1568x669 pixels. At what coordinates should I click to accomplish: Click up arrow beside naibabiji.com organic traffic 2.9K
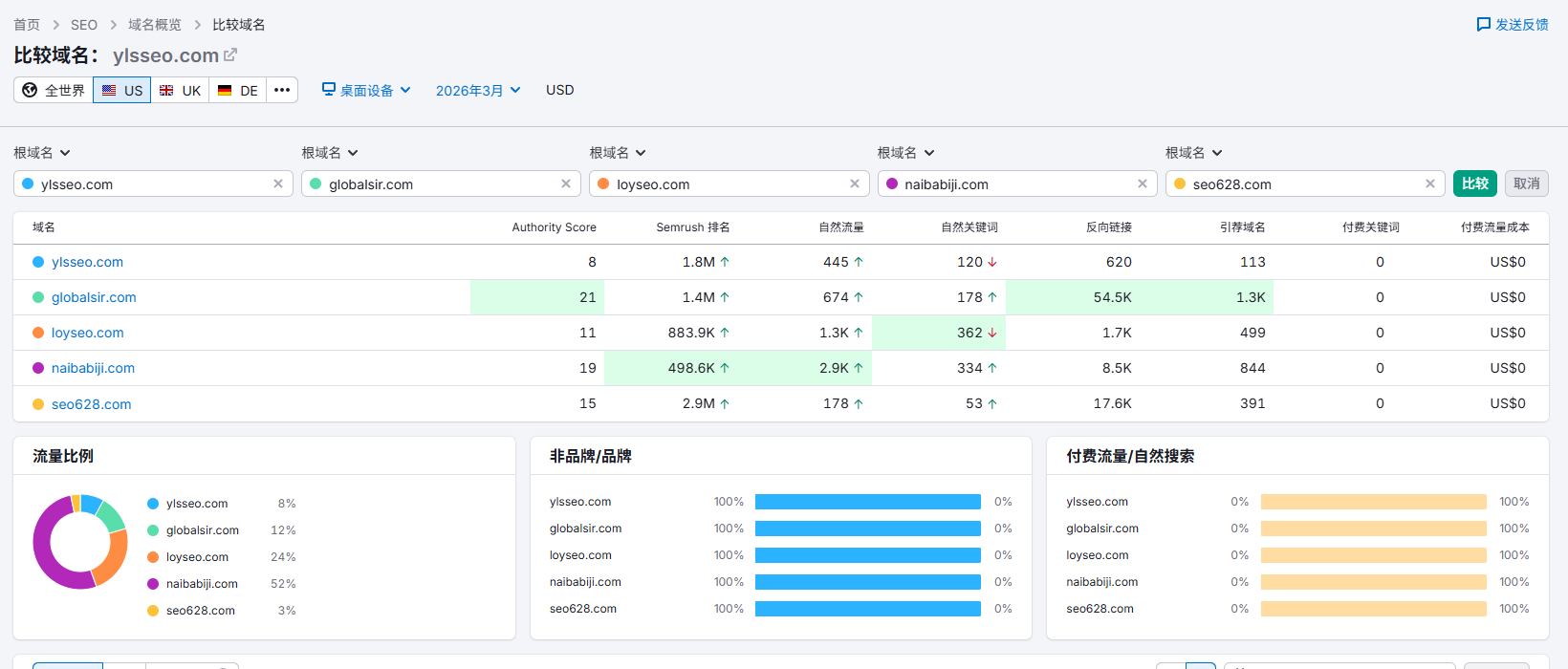click(859, 368)
